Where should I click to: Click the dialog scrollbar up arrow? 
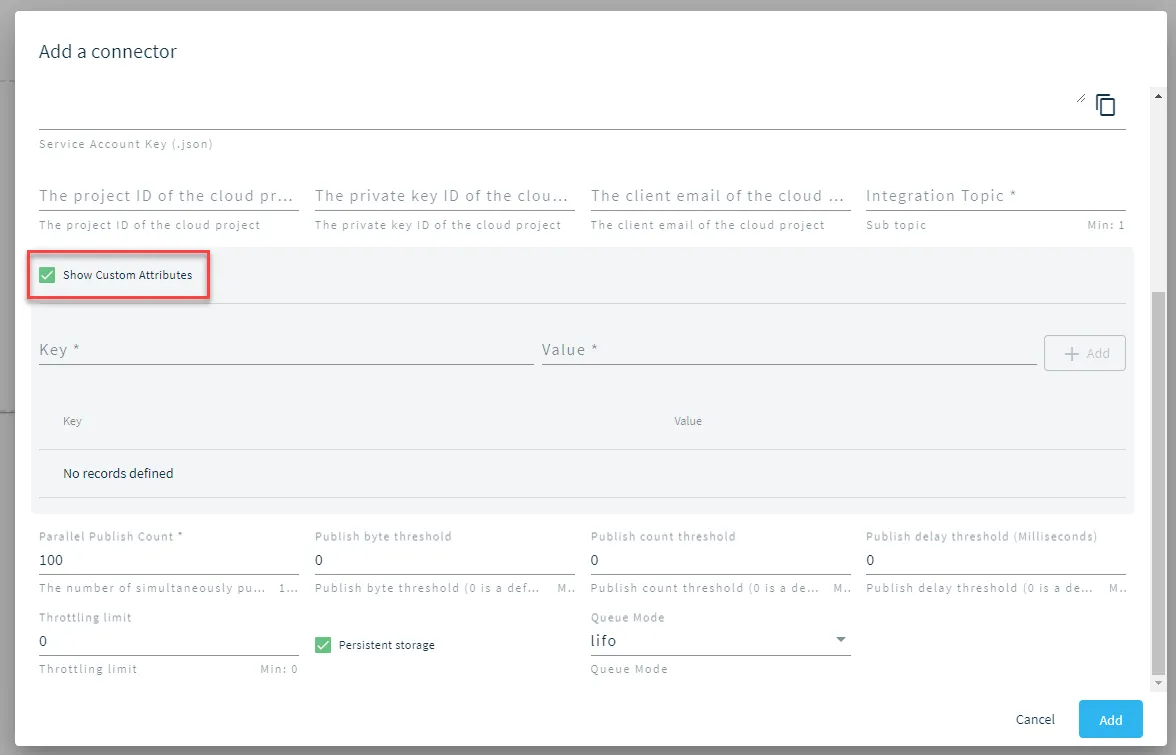click(x=1158, y=96)
